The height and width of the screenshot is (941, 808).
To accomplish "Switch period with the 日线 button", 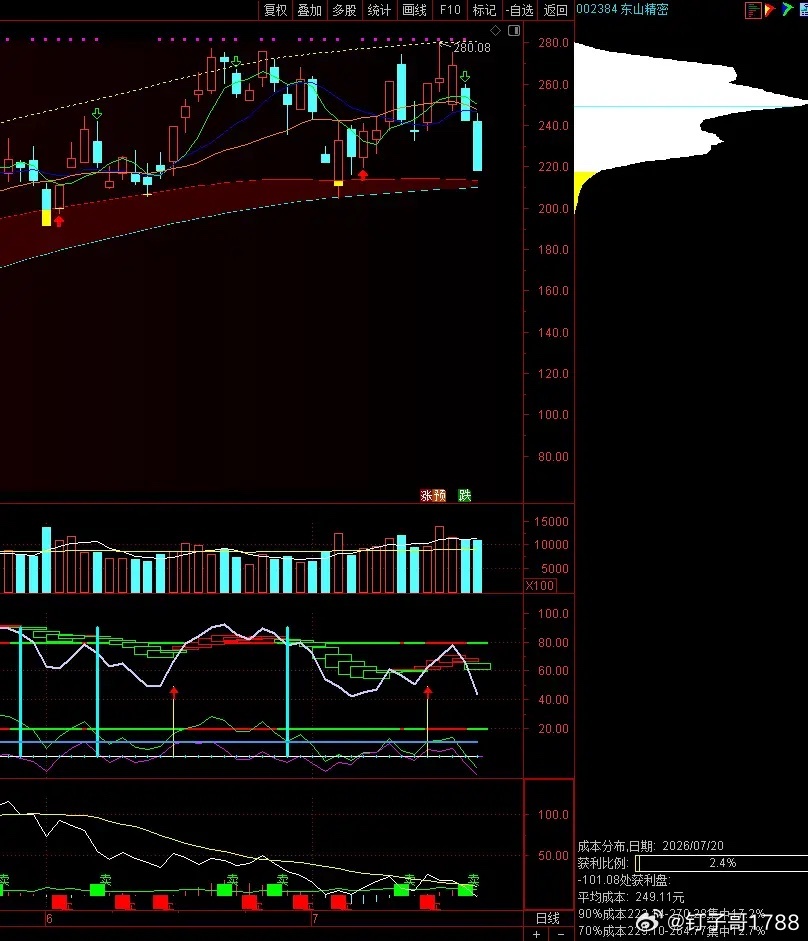I will click(x=547, y=918).
